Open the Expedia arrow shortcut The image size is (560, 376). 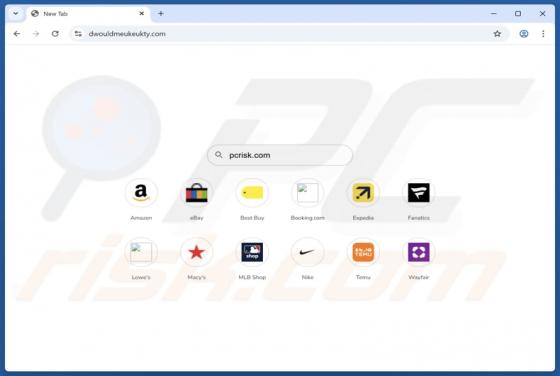pos(363,193)
